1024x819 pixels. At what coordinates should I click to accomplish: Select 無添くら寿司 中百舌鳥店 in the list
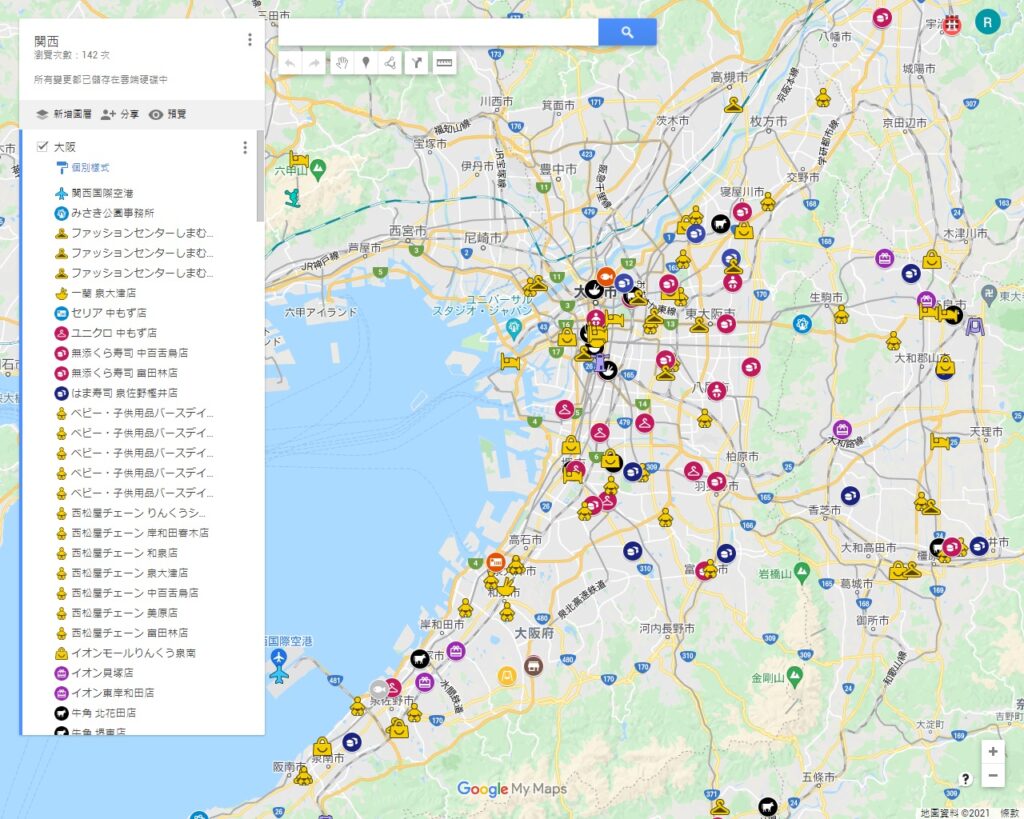click(130, 353)
